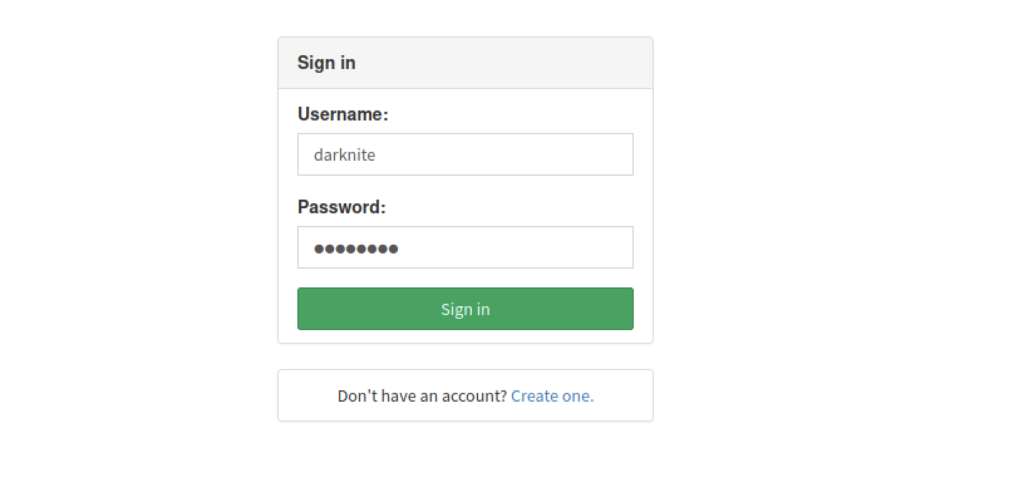Click the "Don't have an account?" text

422,396
